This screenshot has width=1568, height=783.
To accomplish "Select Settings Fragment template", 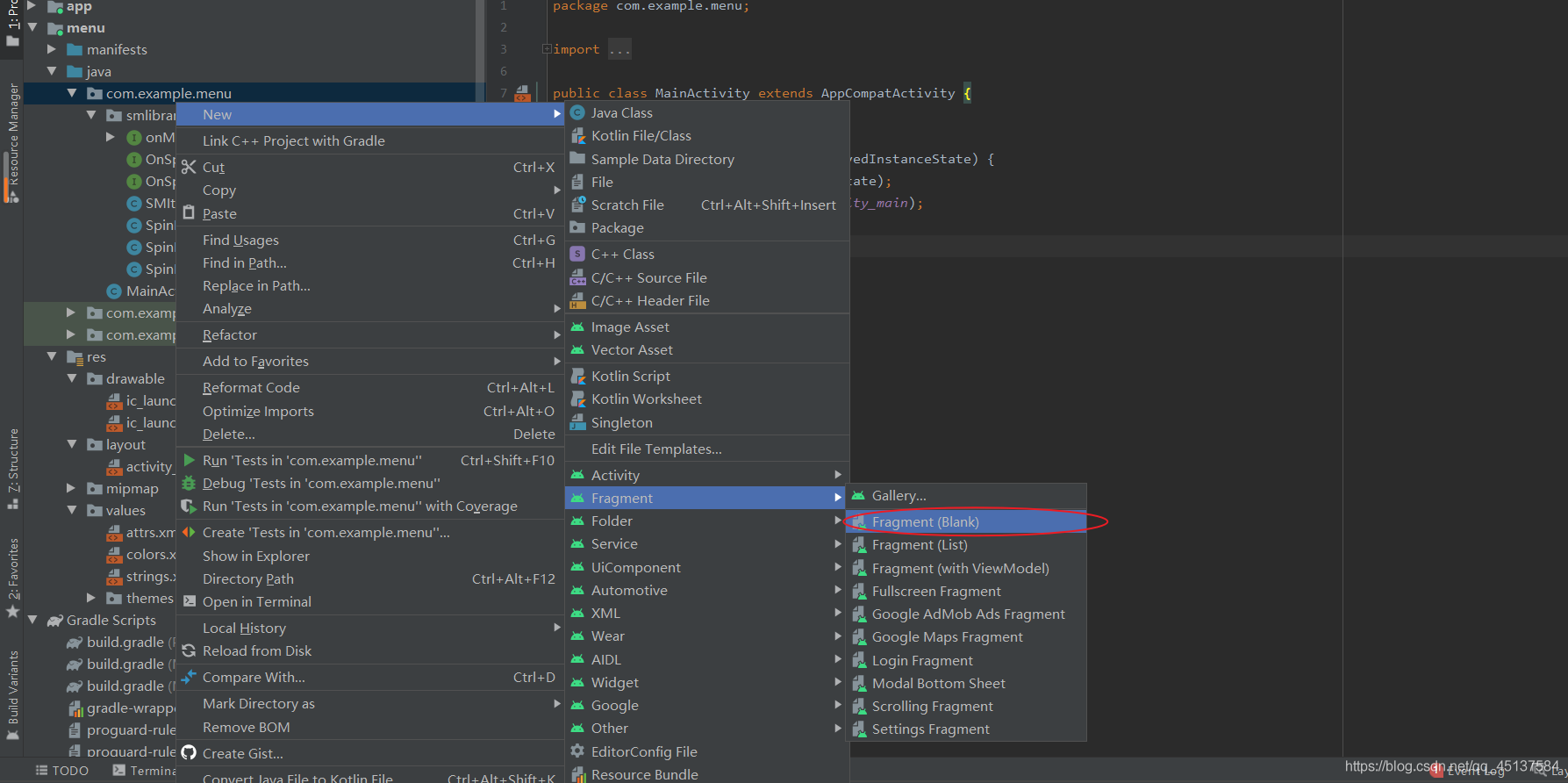I will 966,729.
